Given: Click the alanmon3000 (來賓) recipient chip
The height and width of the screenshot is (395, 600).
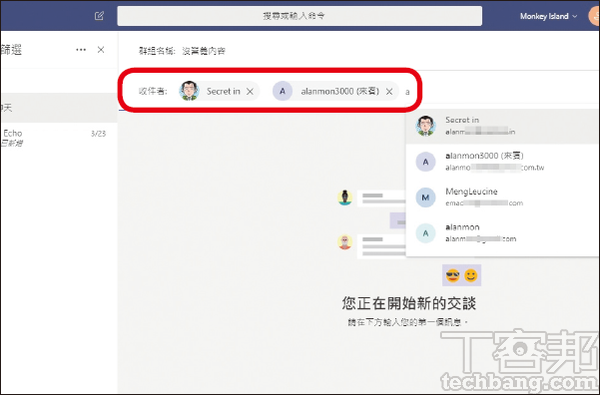Looking at the screenshot, I should pyautogui.click(x=336, y=91).
